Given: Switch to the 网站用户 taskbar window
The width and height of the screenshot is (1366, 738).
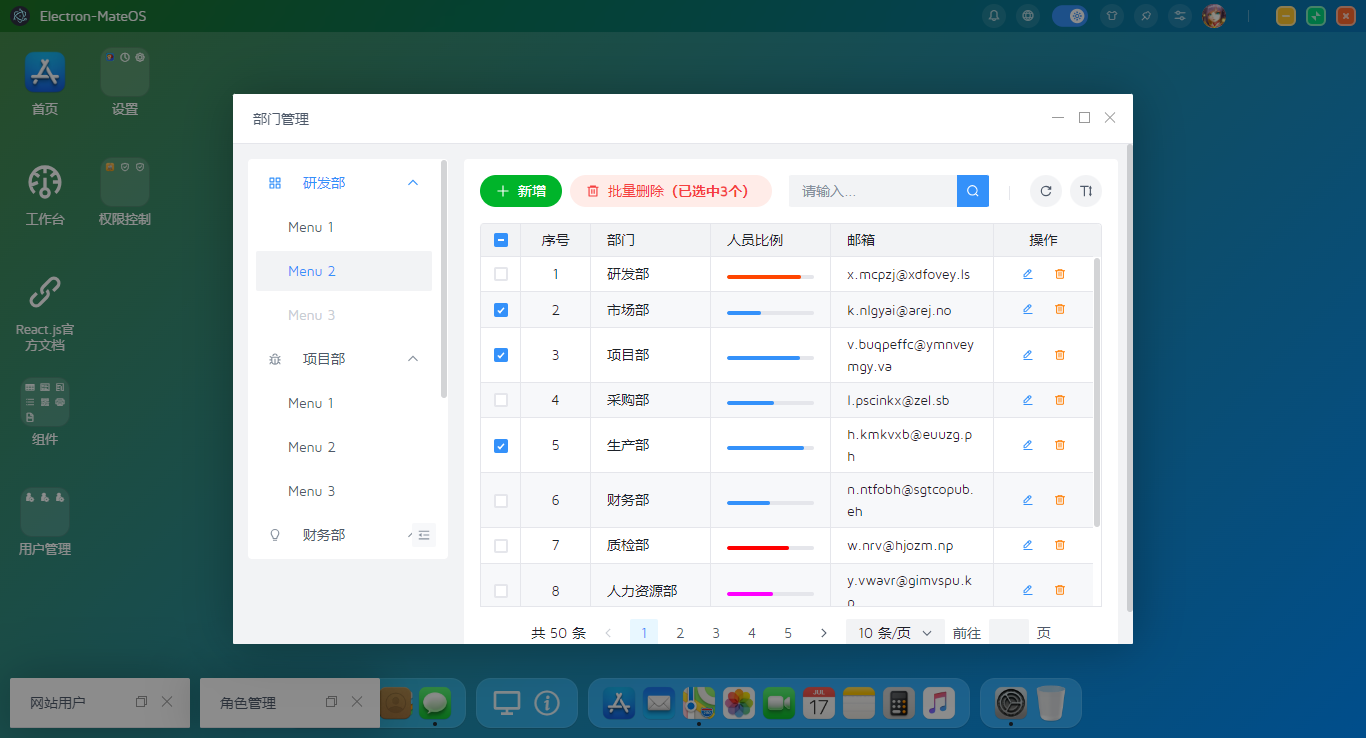Looking at the screenshot, I should (x=60, y=703).
